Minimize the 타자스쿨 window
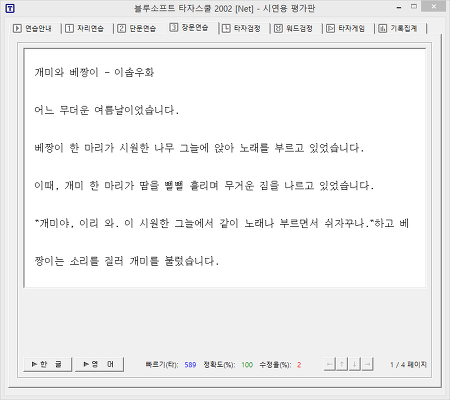This screenshot has height=400, width=450. point(399,7)
